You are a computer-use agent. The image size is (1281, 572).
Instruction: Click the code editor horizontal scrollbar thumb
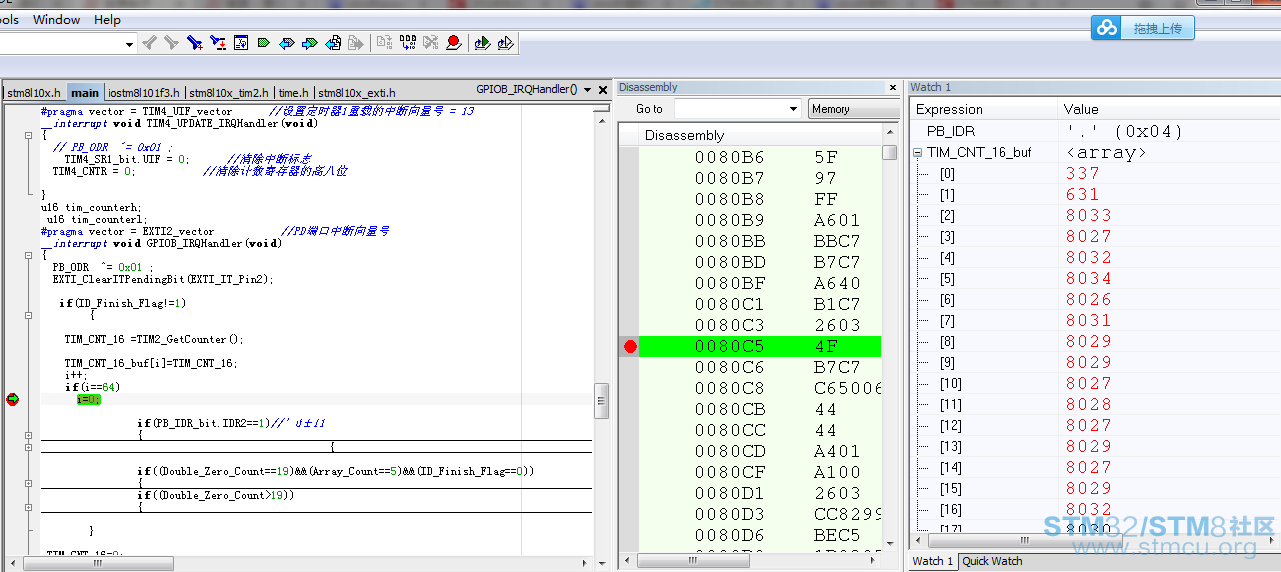pos(98,563)
